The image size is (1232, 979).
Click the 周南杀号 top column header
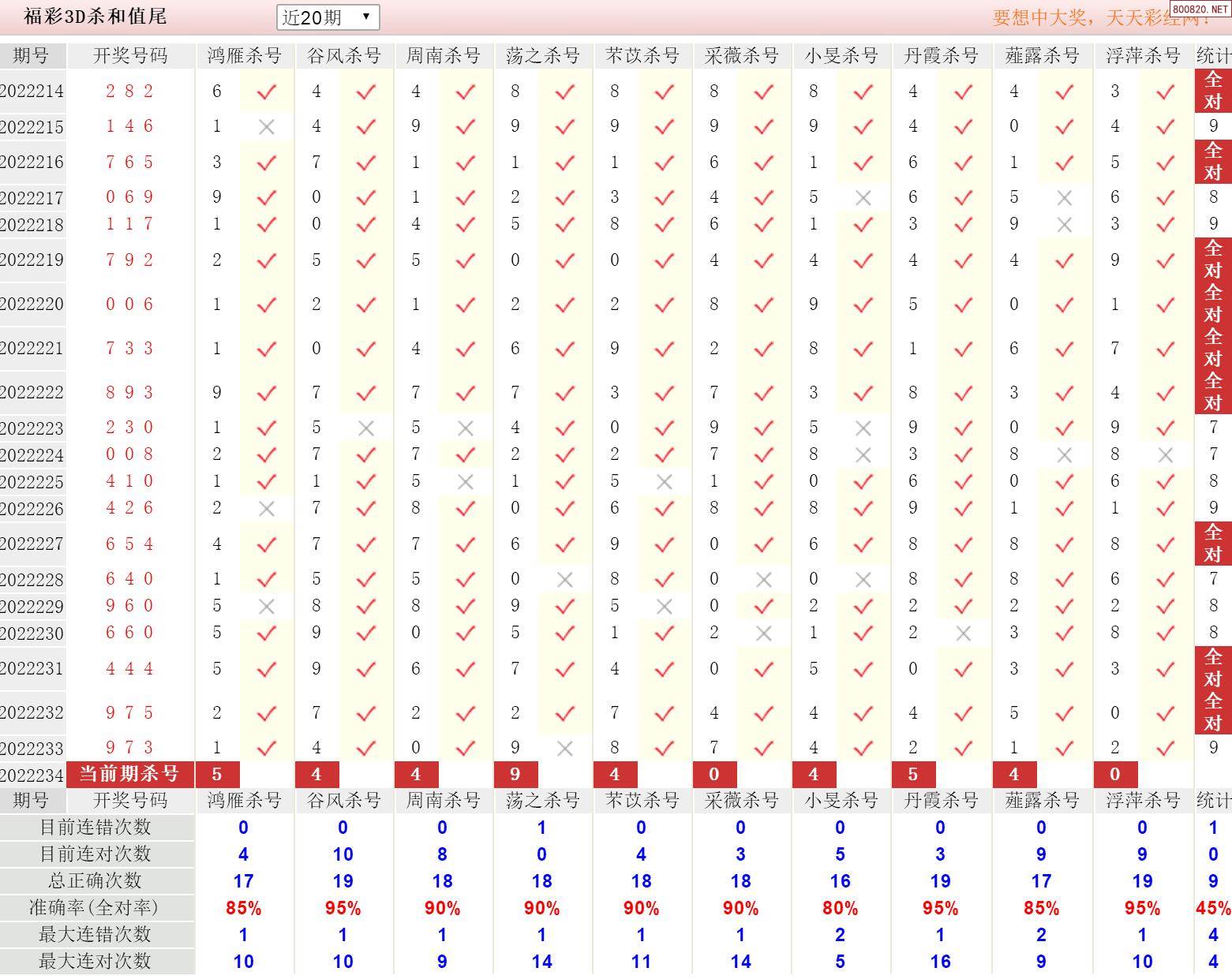443,55
